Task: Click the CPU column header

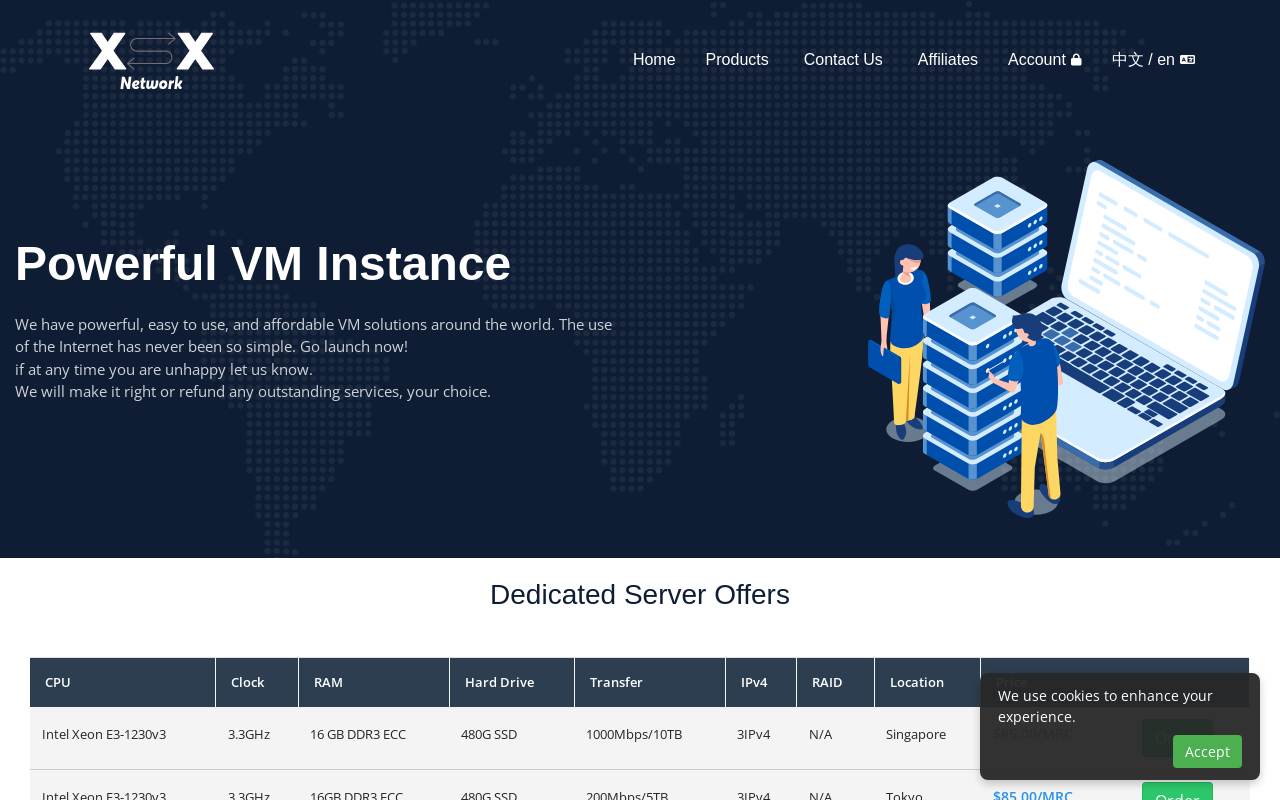Action: 123,682
